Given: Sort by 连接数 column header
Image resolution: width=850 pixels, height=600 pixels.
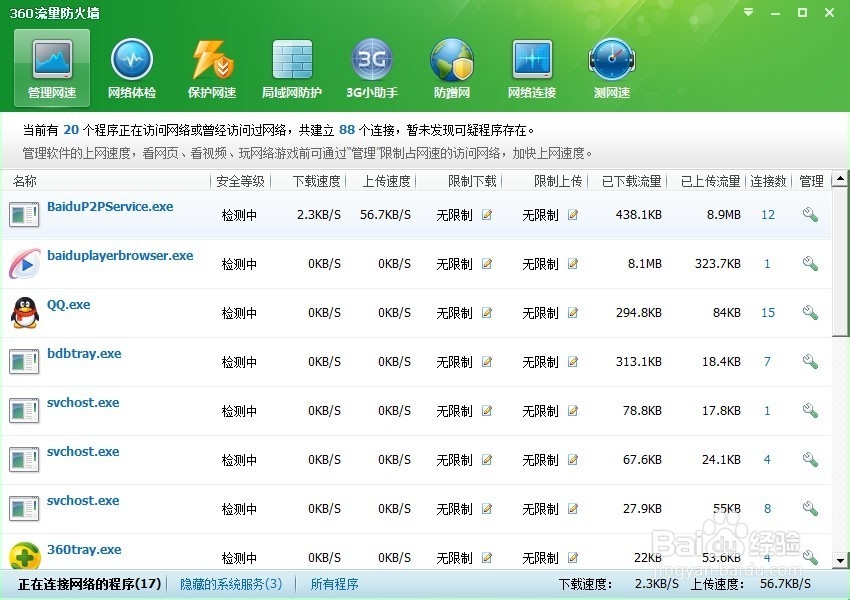Looking at the screenshot, I should [768, 181].
